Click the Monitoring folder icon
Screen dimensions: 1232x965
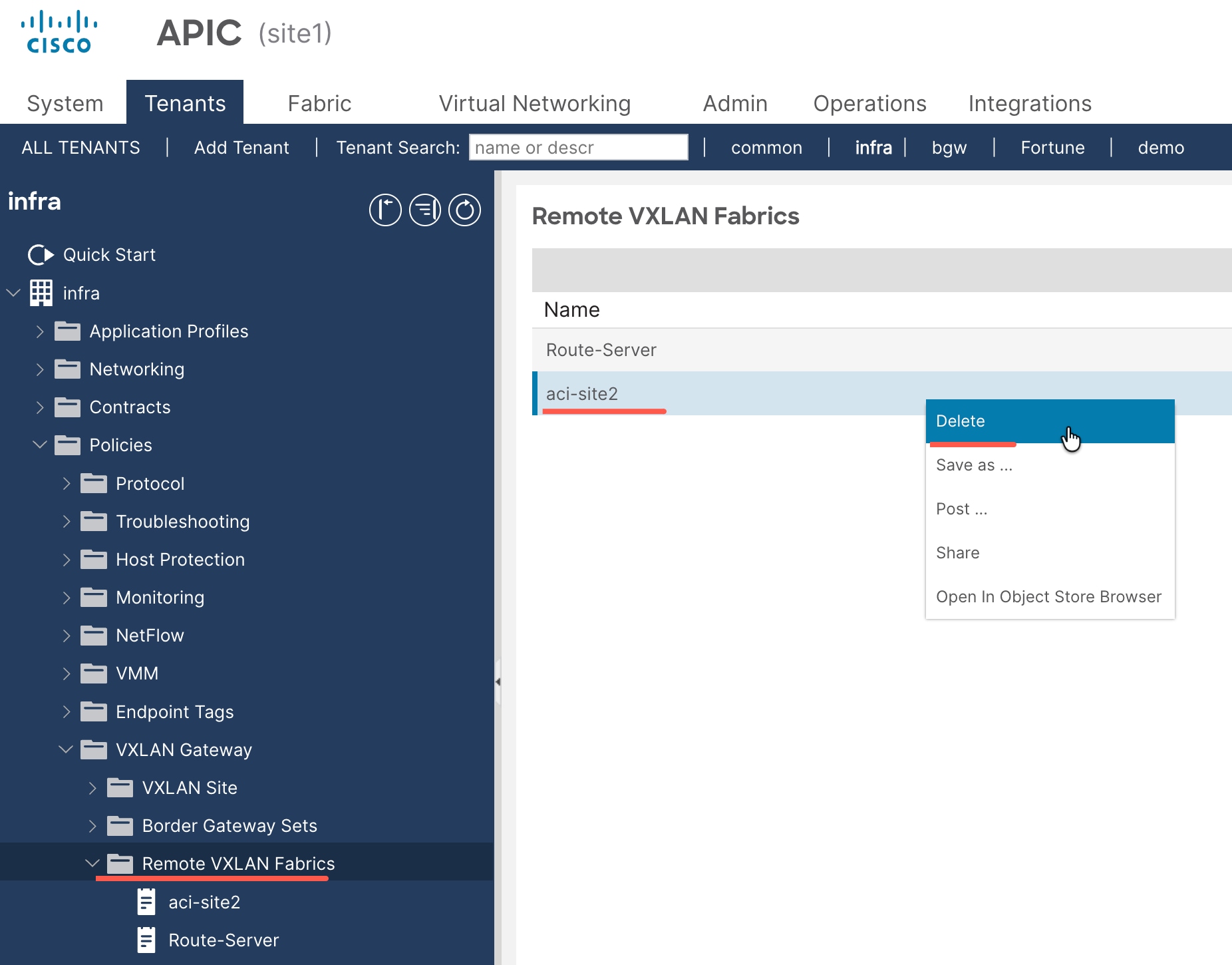pos(94,597)
